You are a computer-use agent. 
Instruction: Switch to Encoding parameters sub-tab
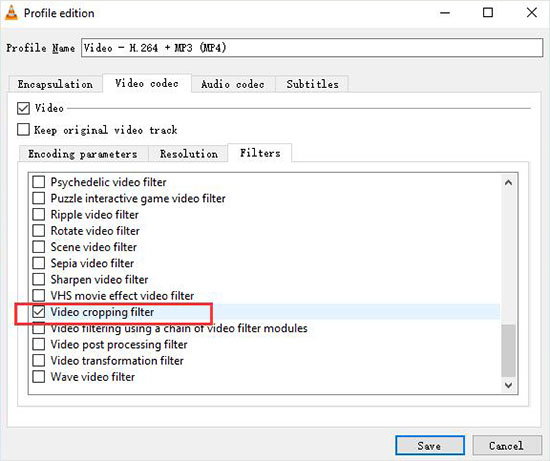pos(83,154)
